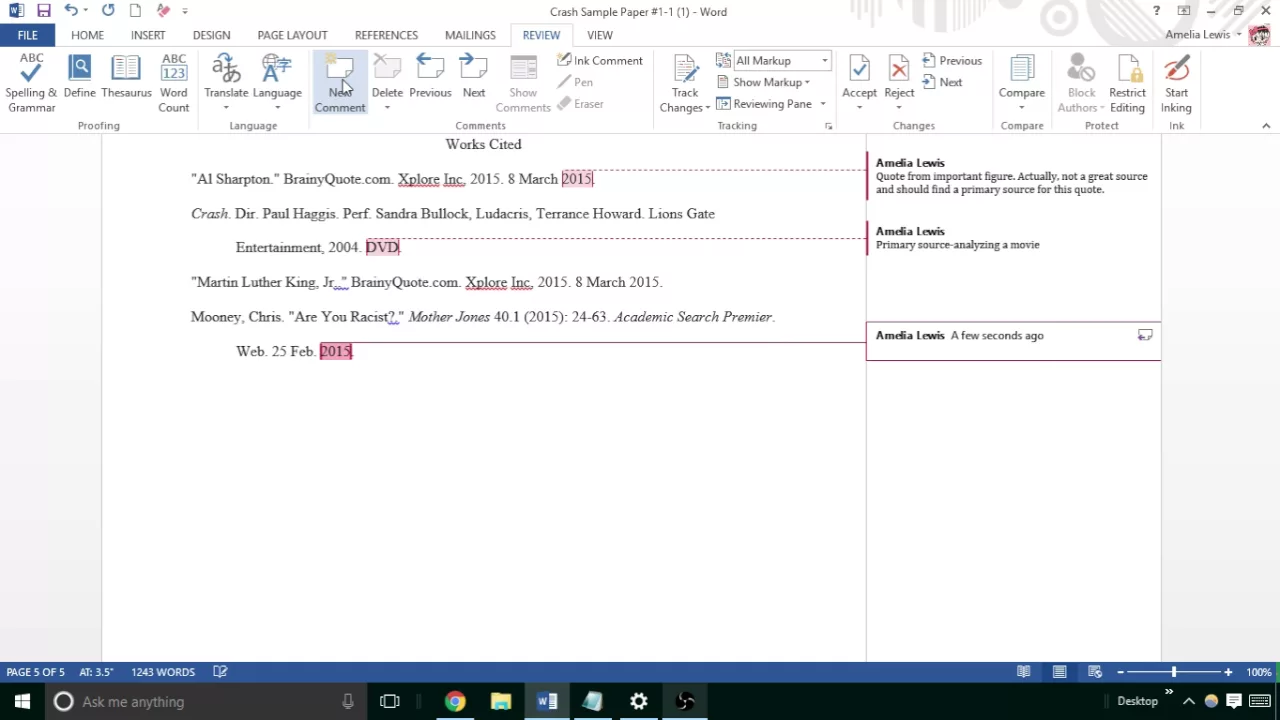Zoom in with the plus button
This screenshot has height=720, width=1280.
point(1228,672)
